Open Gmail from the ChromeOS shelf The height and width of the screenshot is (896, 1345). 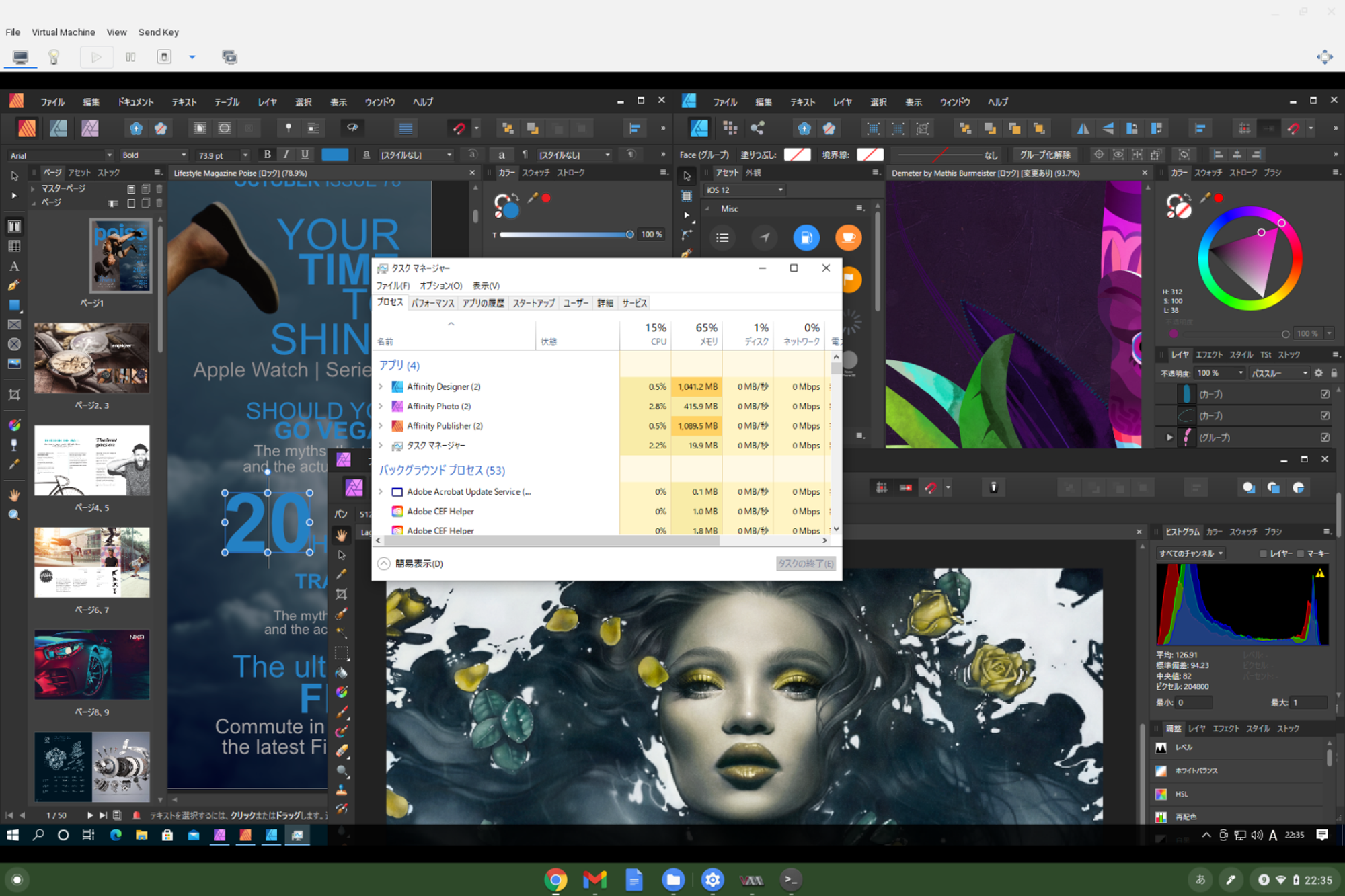pyautogui.click(x=594, y=879)
